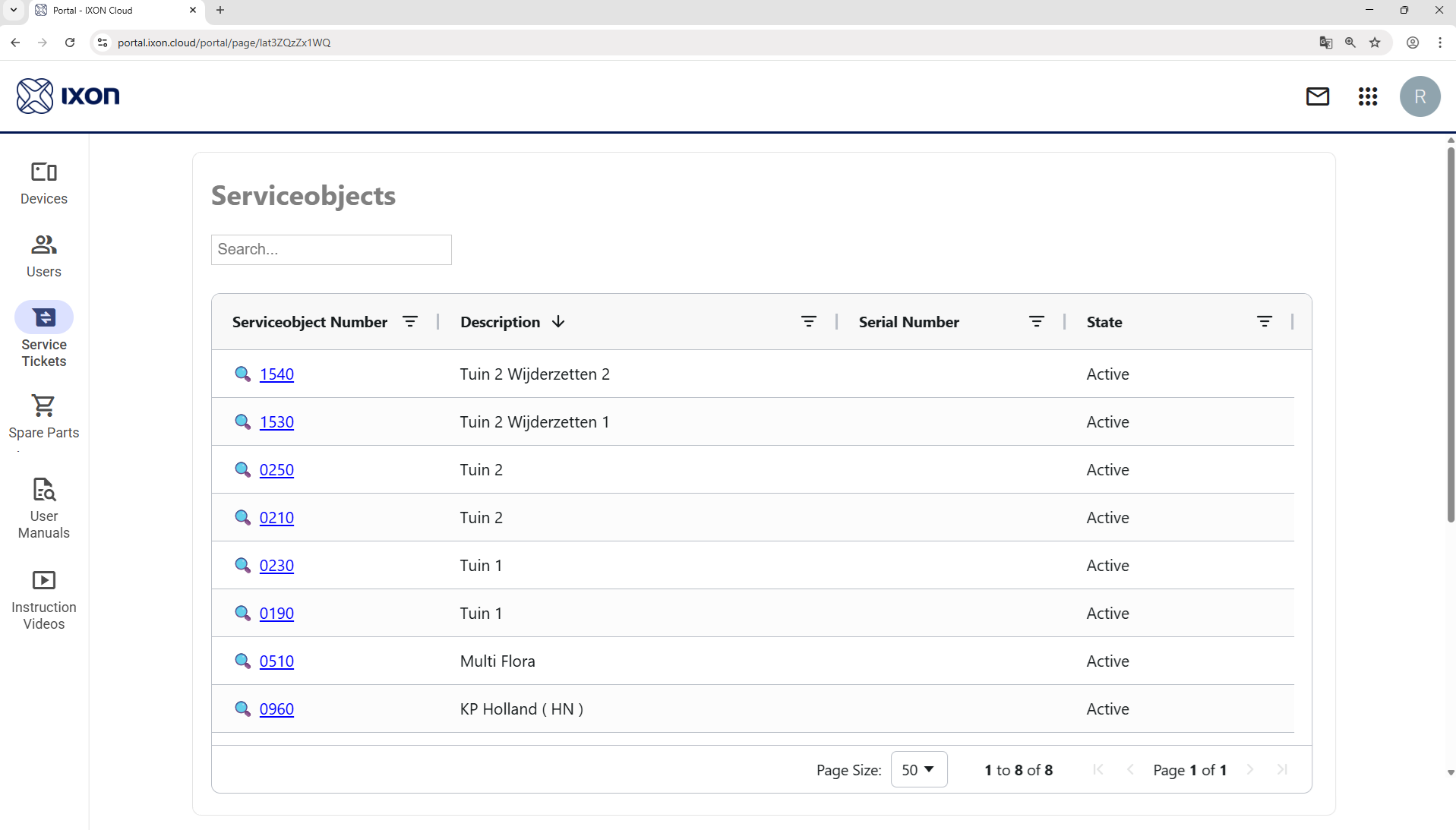Bookmark this page with the star icon
This screenshot has height=830, width=1456.
click(1374, 43)
